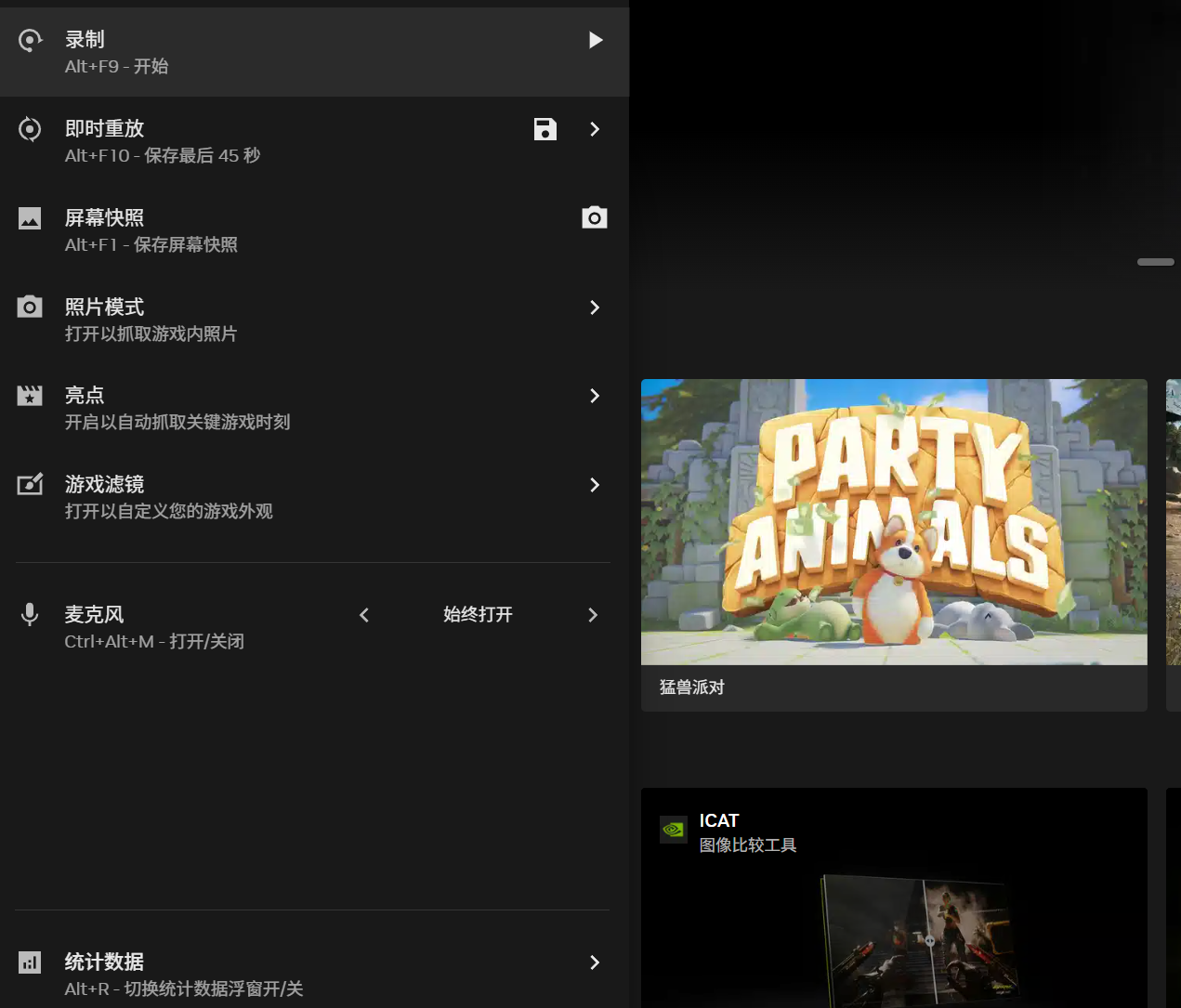Click the 打开以自定义您的游戏外观 description
The width and height of the screenshot is (1181, 1008).
point(168,512)
